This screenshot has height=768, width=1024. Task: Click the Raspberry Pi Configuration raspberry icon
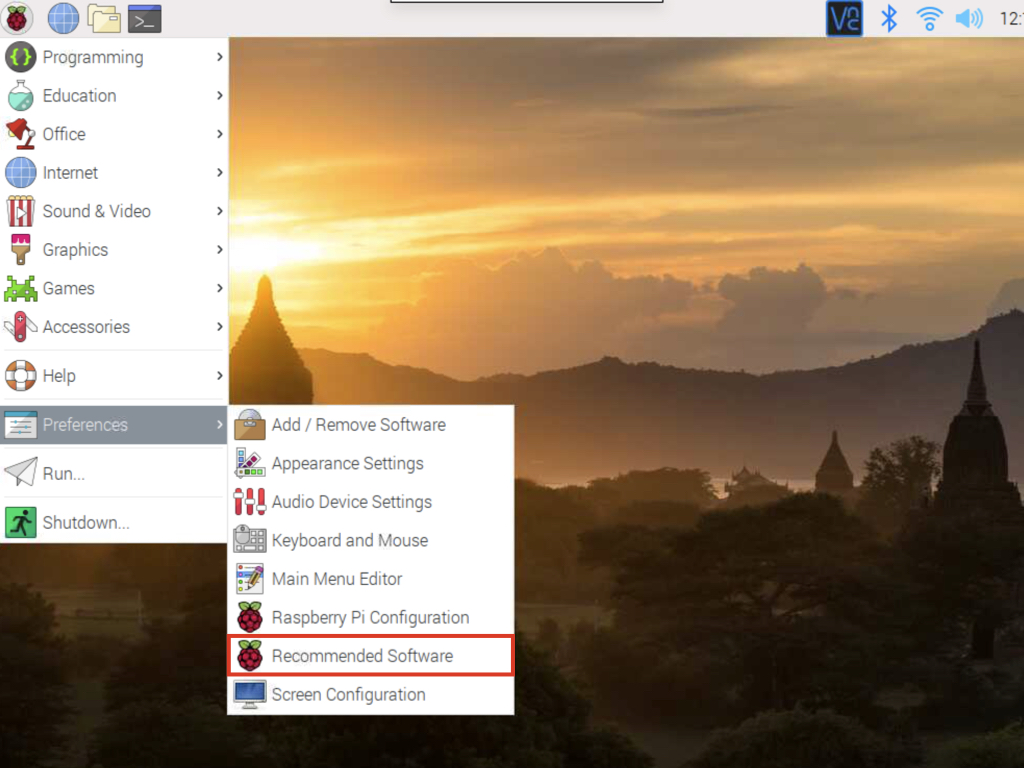tap(249, 617)
